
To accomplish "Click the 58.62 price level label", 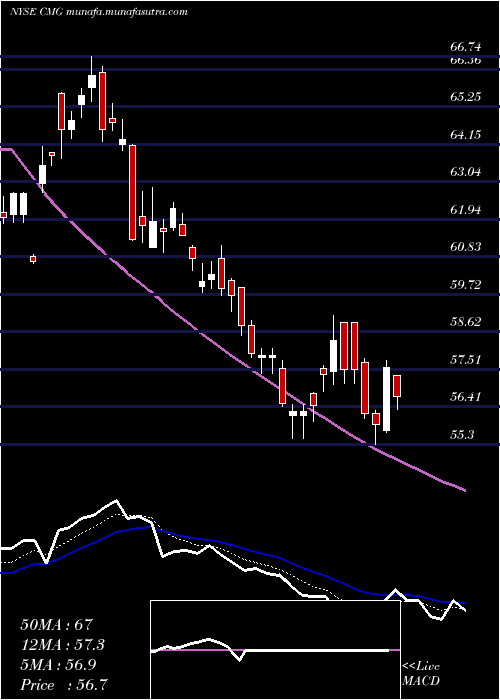I will [465, 321].
